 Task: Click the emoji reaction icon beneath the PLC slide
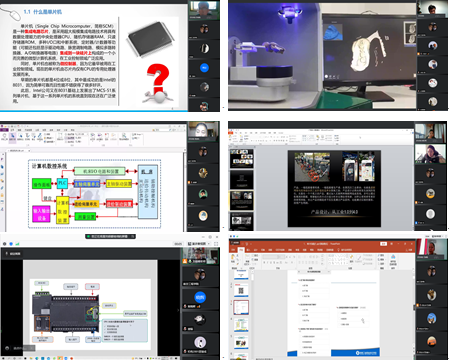point(7,348)
